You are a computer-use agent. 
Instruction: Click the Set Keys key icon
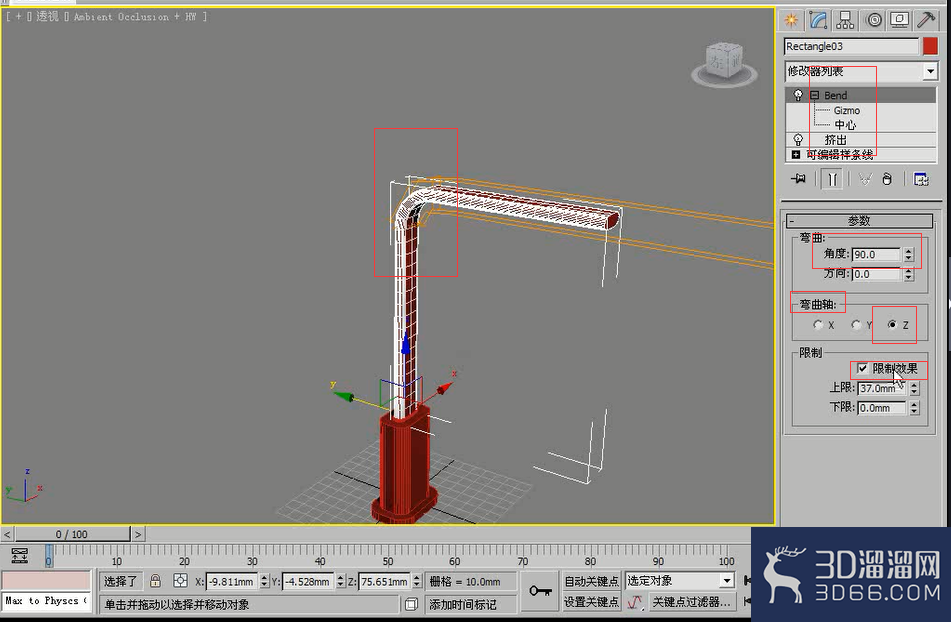(540, 590)
